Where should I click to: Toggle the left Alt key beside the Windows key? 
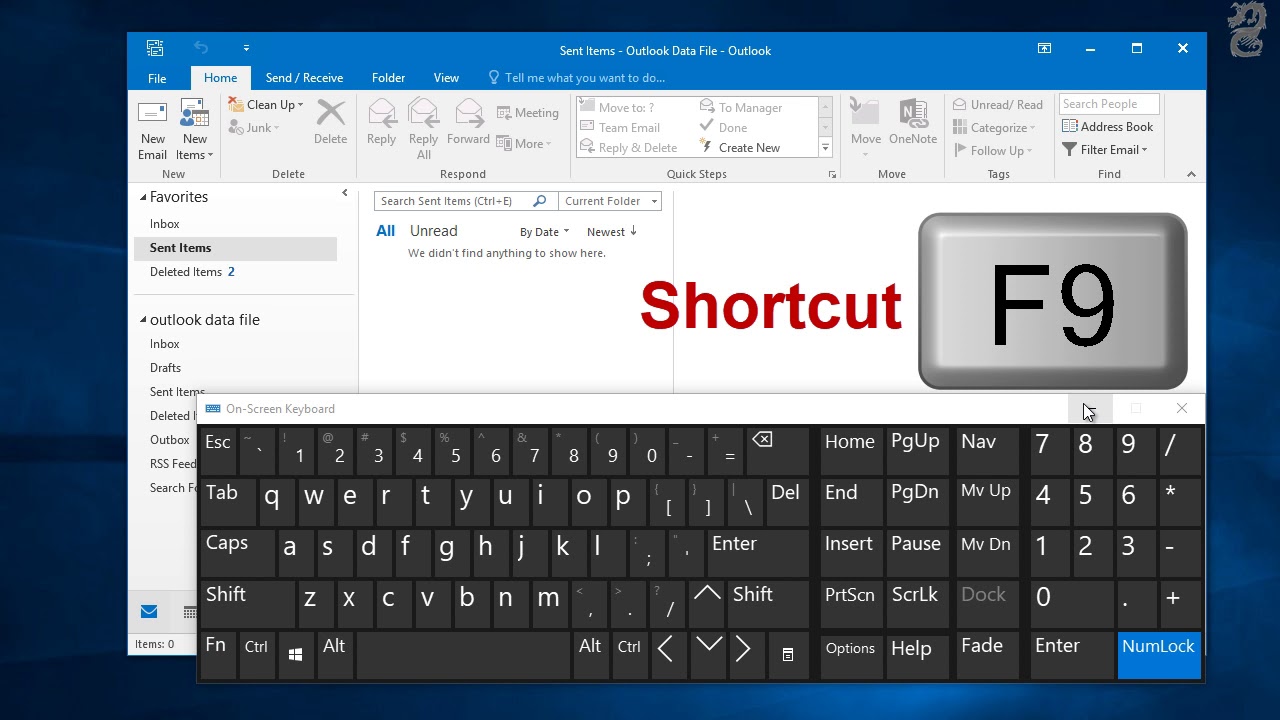pos(335,654)
